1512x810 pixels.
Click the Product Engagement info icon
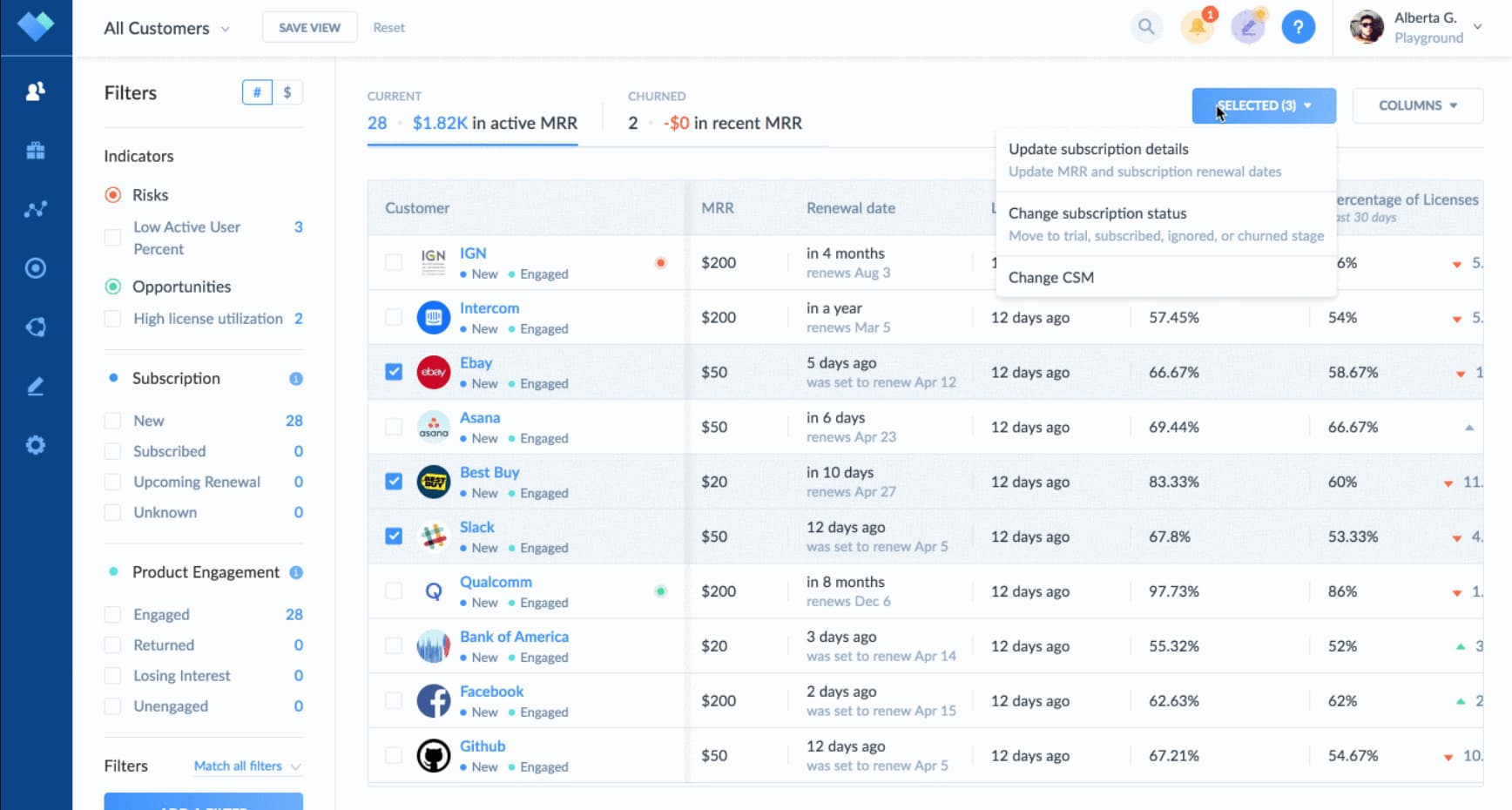tap(296, 572)
